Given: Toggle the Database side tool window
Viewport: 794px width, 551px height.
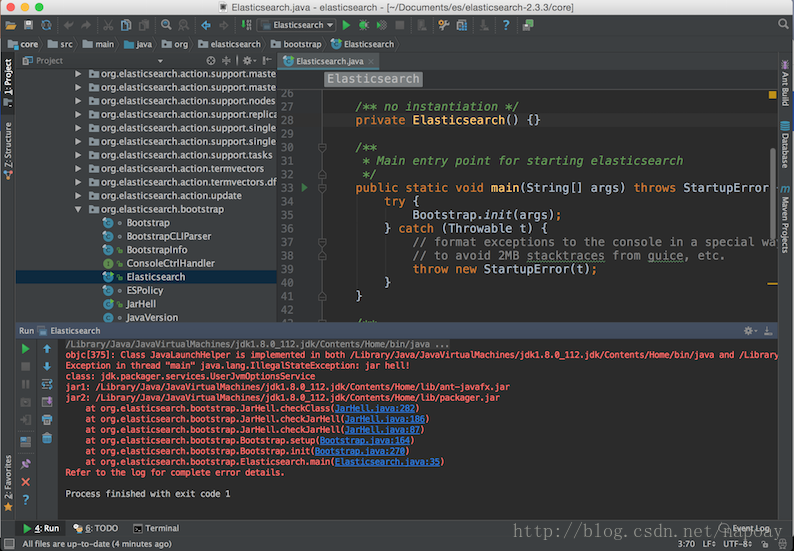Looking at the screenshot, I should point(785,145).
